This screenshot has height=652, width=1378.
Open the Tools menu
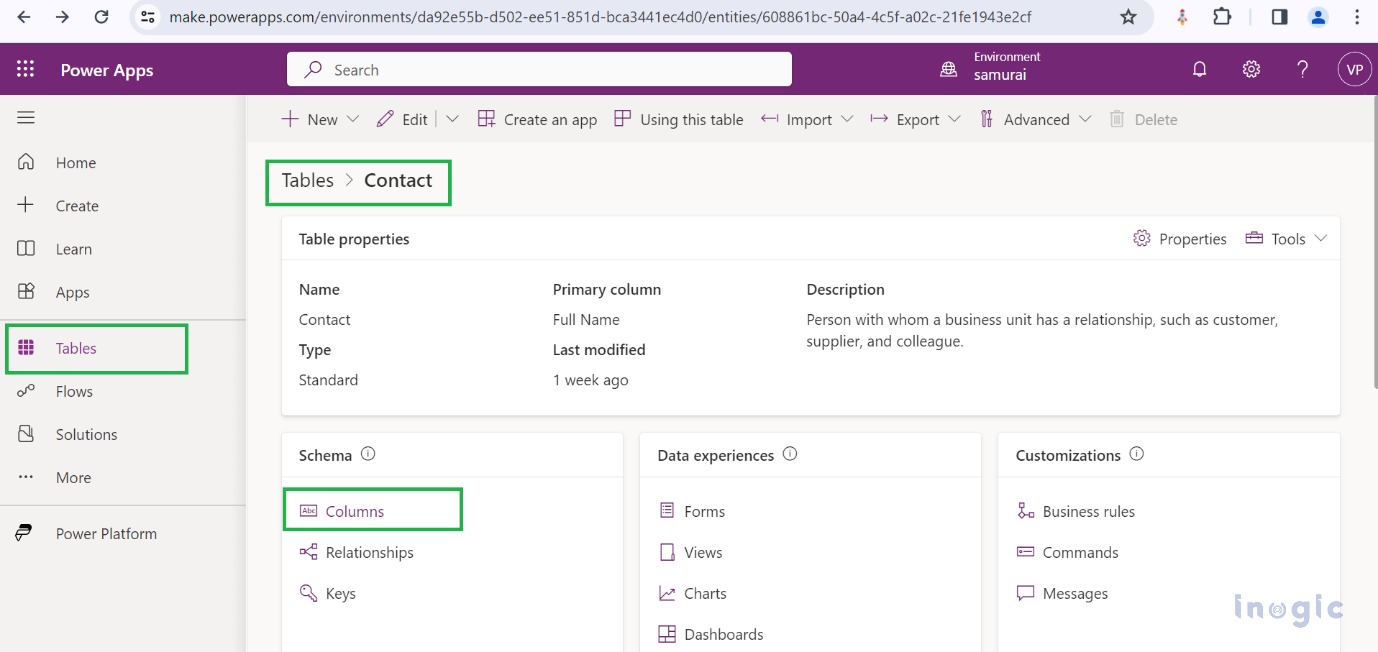[1276, 238]
